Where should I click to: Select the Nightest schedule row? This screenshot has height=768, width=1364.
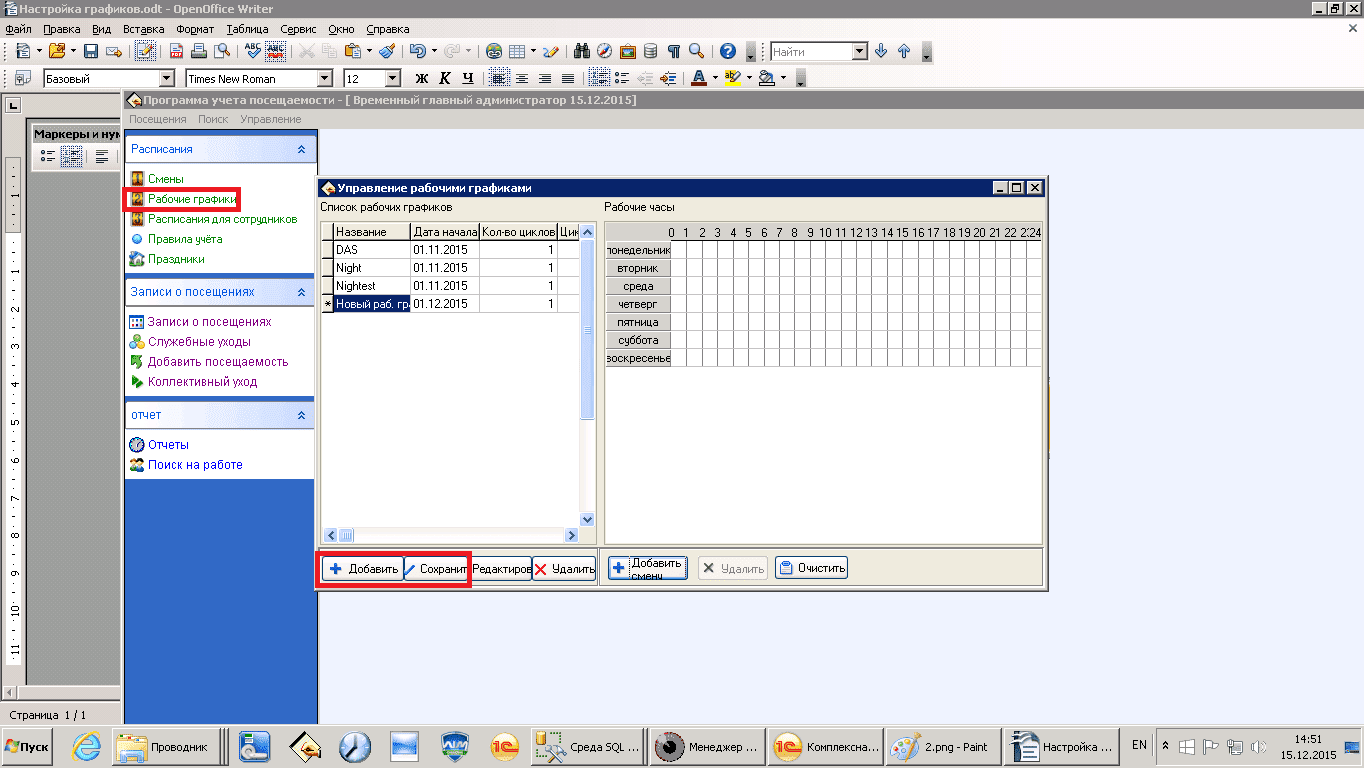[371, 286]
